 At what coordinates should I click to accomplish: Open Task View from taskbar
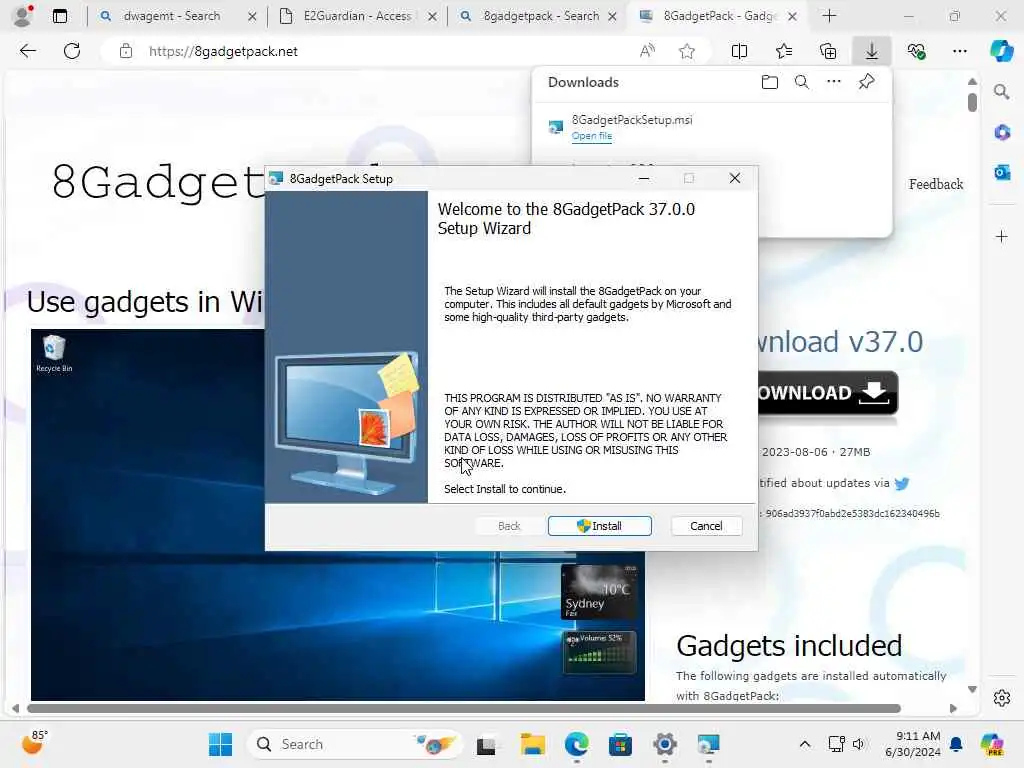coord(487,744)
